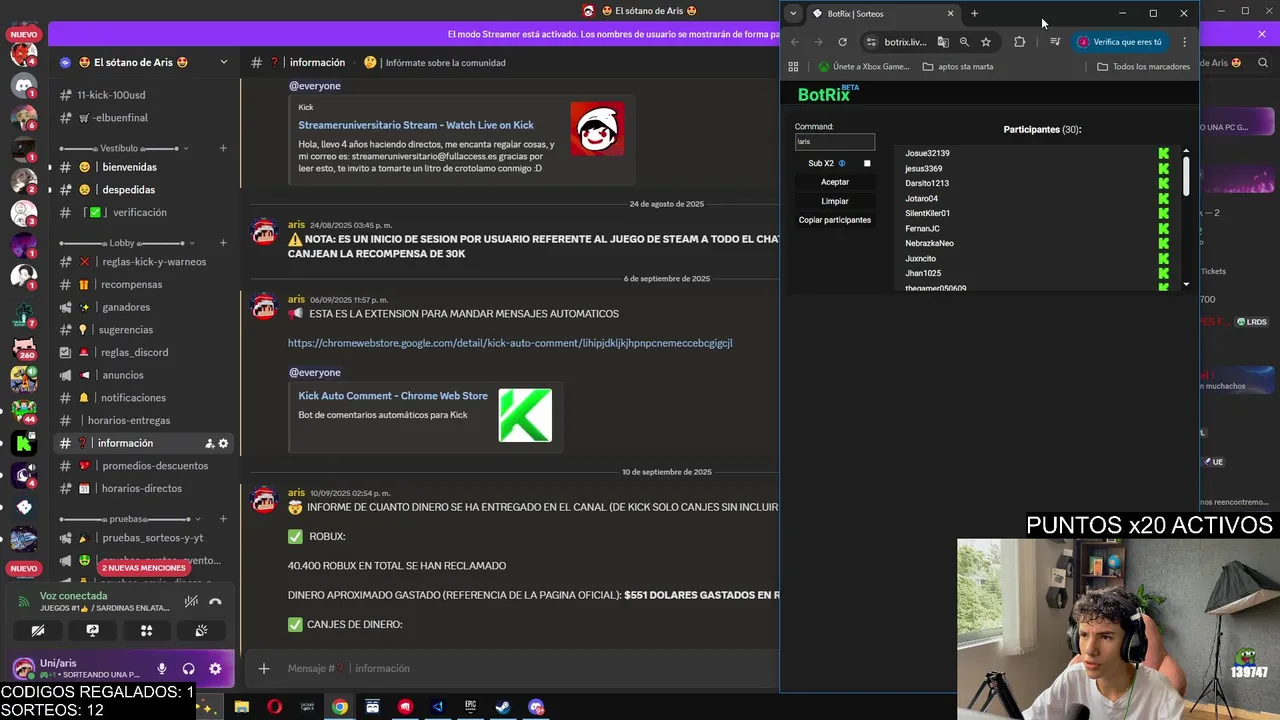
Task: Share your screen in voice panel
Action: pos(92,631)
